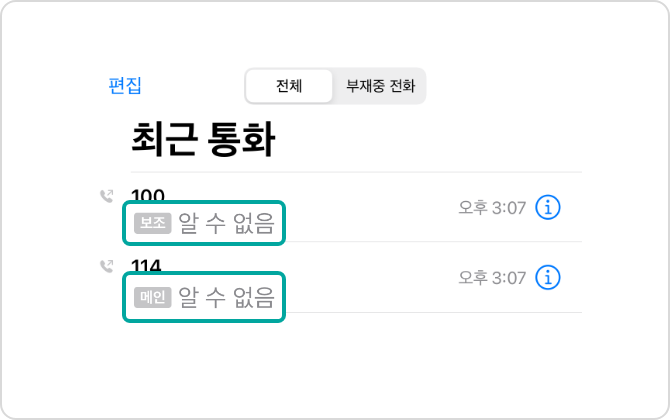Click 알 수 없음 next to 메인

tap(226, 296)
